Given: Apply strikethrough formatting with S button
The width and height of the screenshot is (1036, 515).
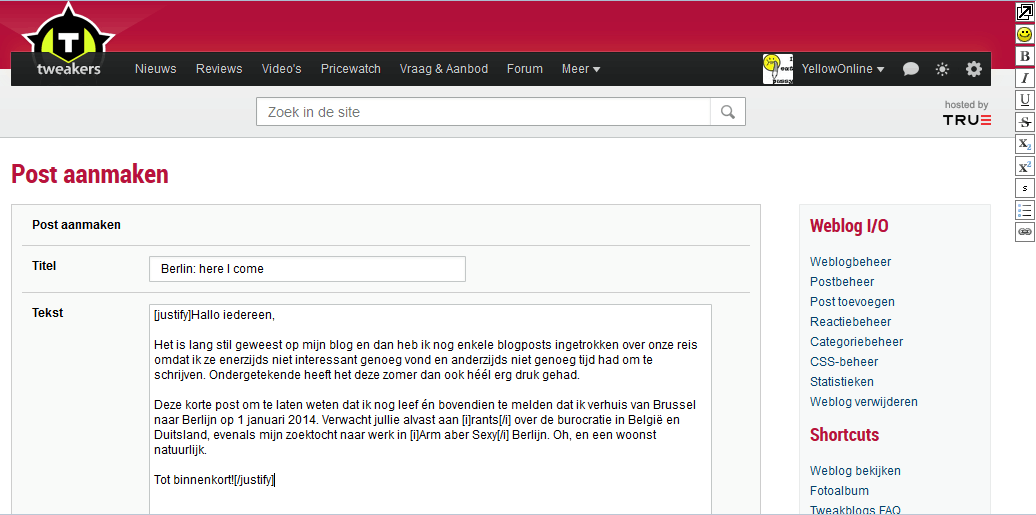Looking at the screenshot, I should (1025, 122).
